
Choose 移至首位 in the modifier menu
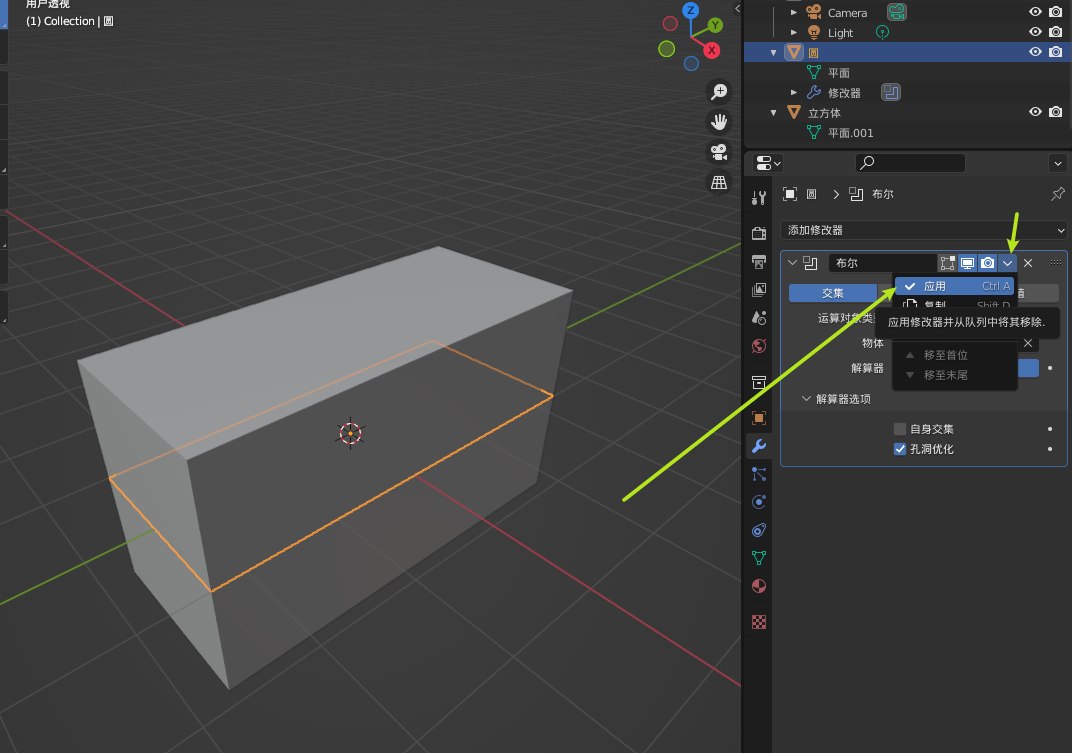[x=956, y=355]
